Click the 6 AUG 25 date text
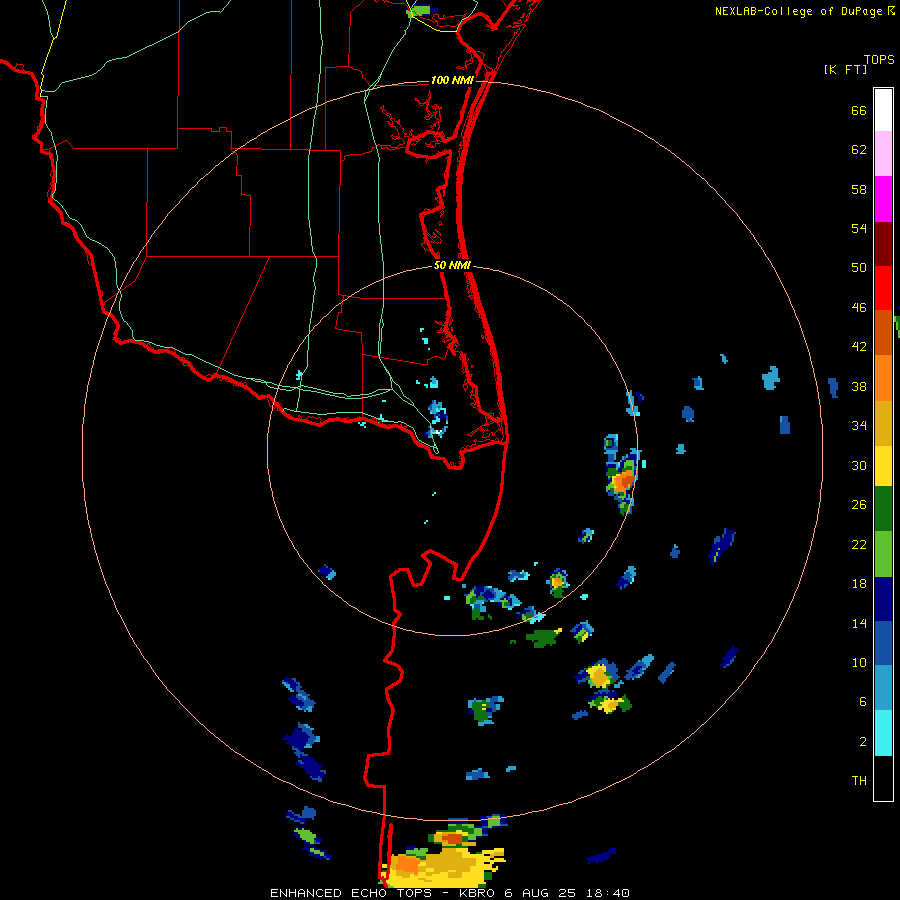900x900 pixels. click(x=542, y=893)
